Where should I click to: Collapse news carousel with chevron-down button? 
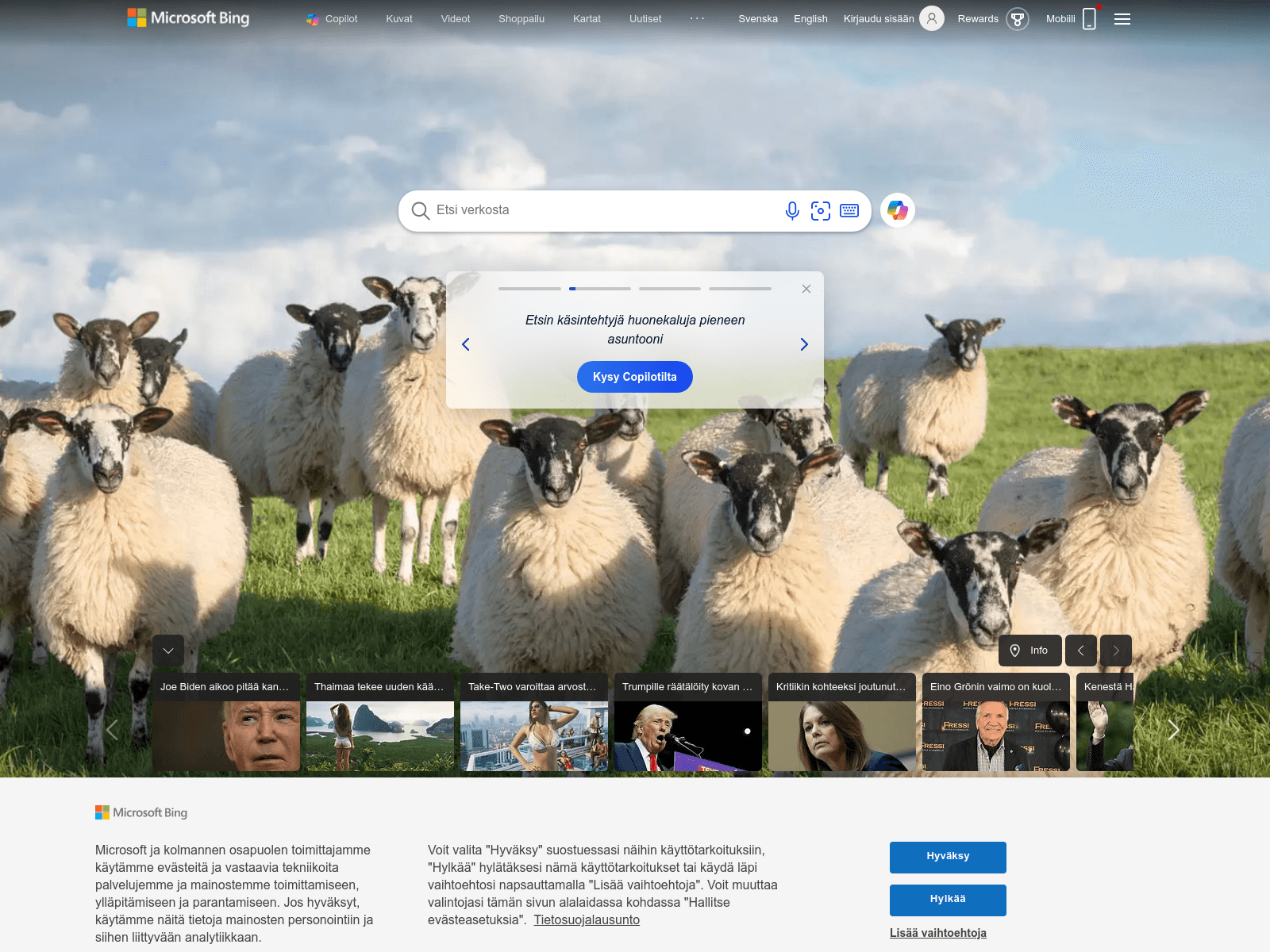point(168,651)
